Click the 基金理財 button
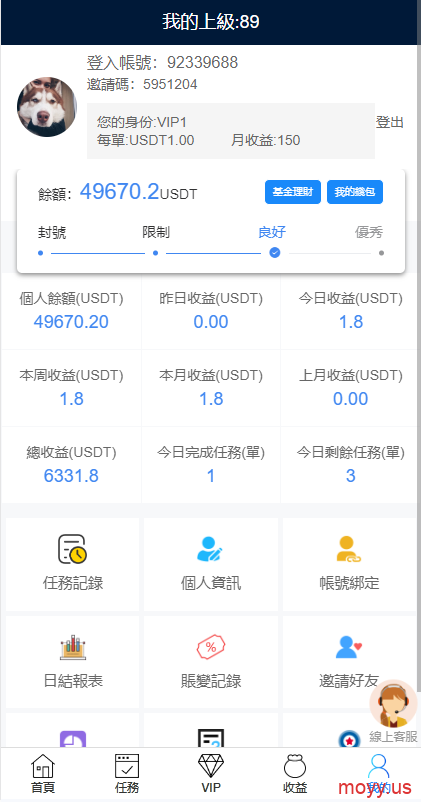This screenshot has height=802, width=421. pyautogui.click(x=293, y=192)
